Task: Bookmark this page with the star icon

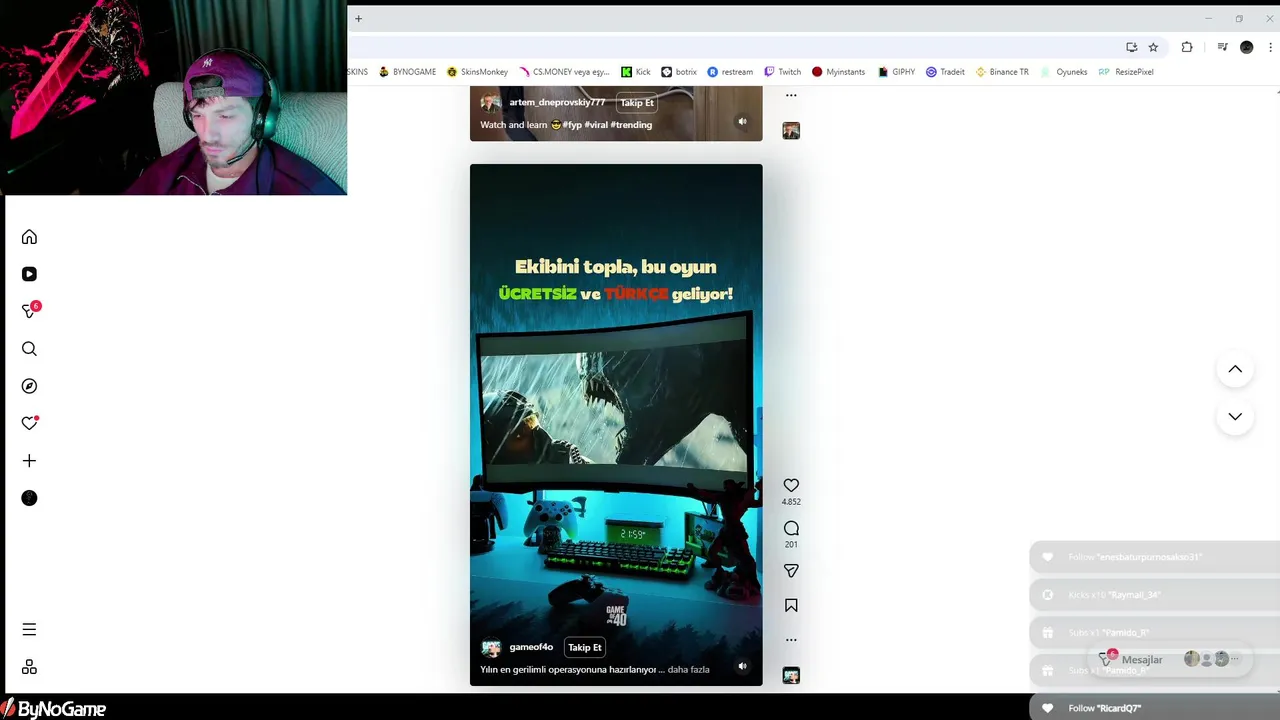Action: coord(1153,47)
